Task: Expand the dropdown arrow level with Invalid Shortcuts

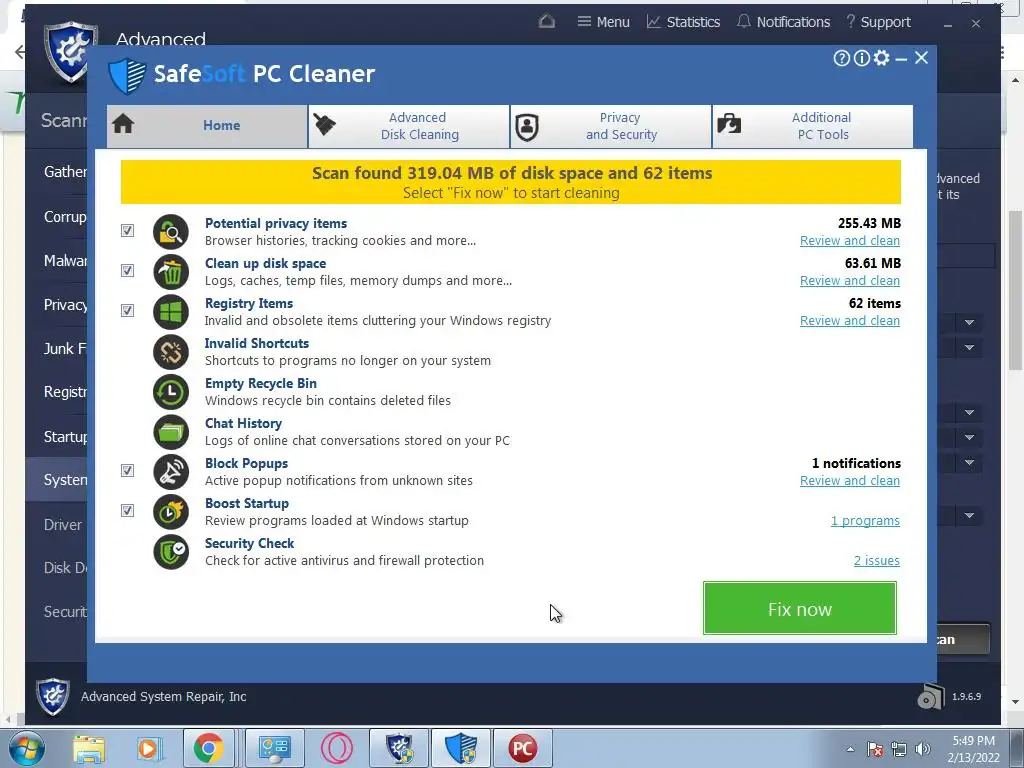Action: click(969, 347)
